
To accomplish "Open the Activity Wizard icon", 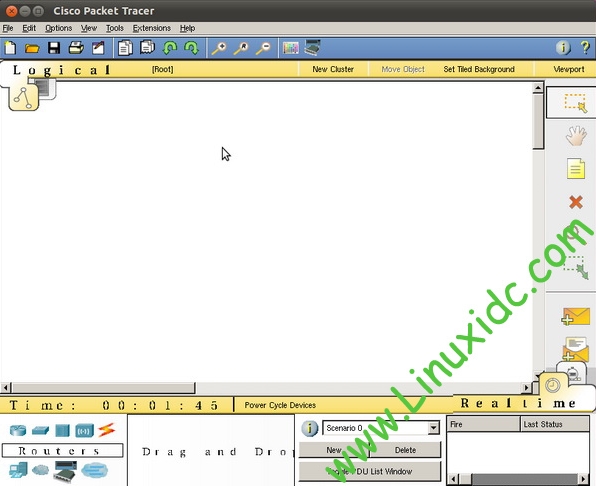I will tap(98, 48).
